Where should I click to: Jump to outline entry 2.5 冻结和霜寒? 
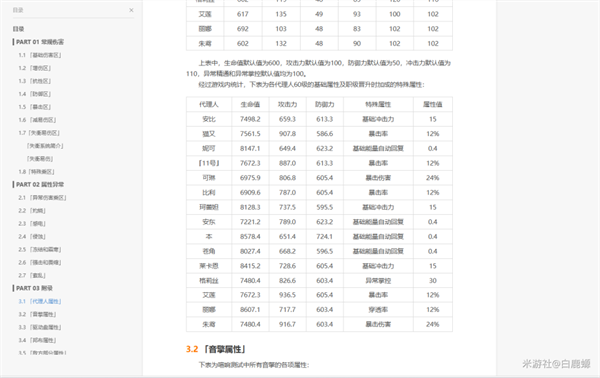40,249
